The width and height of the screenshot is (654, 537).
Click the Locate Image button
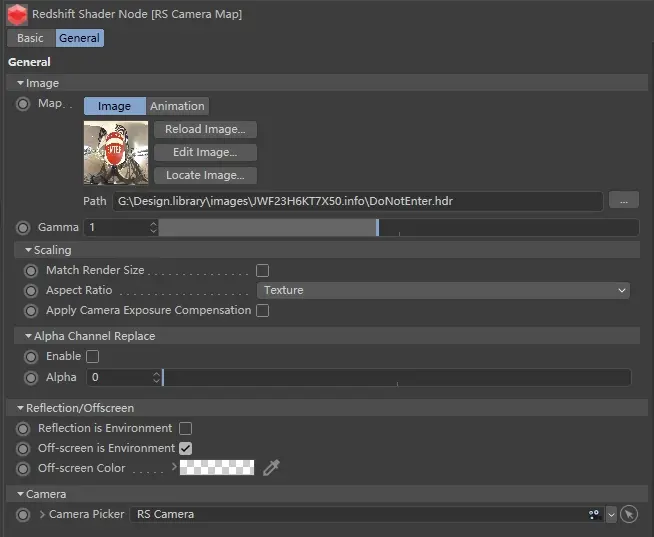point(205,175)
